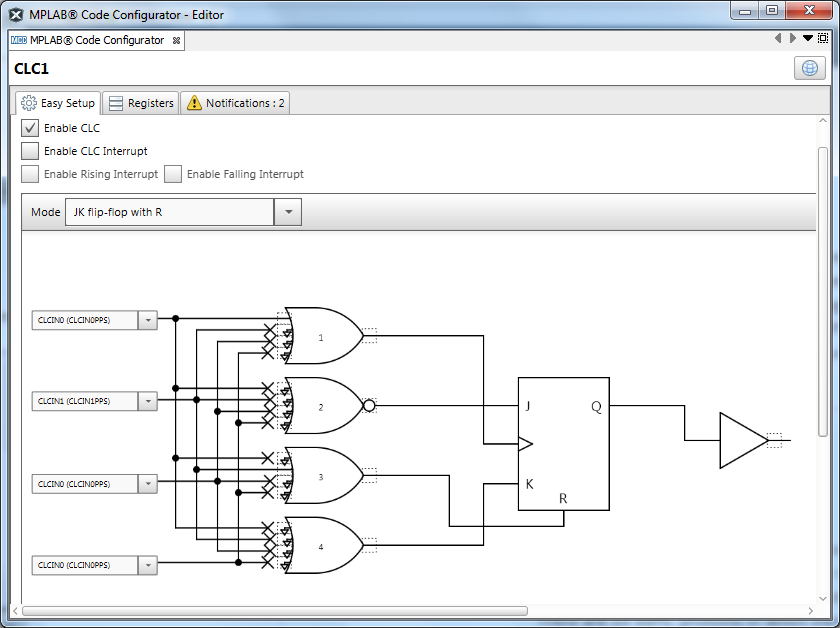Click the warning triangle on Notifications tab
840x628 pixels.
194,103
